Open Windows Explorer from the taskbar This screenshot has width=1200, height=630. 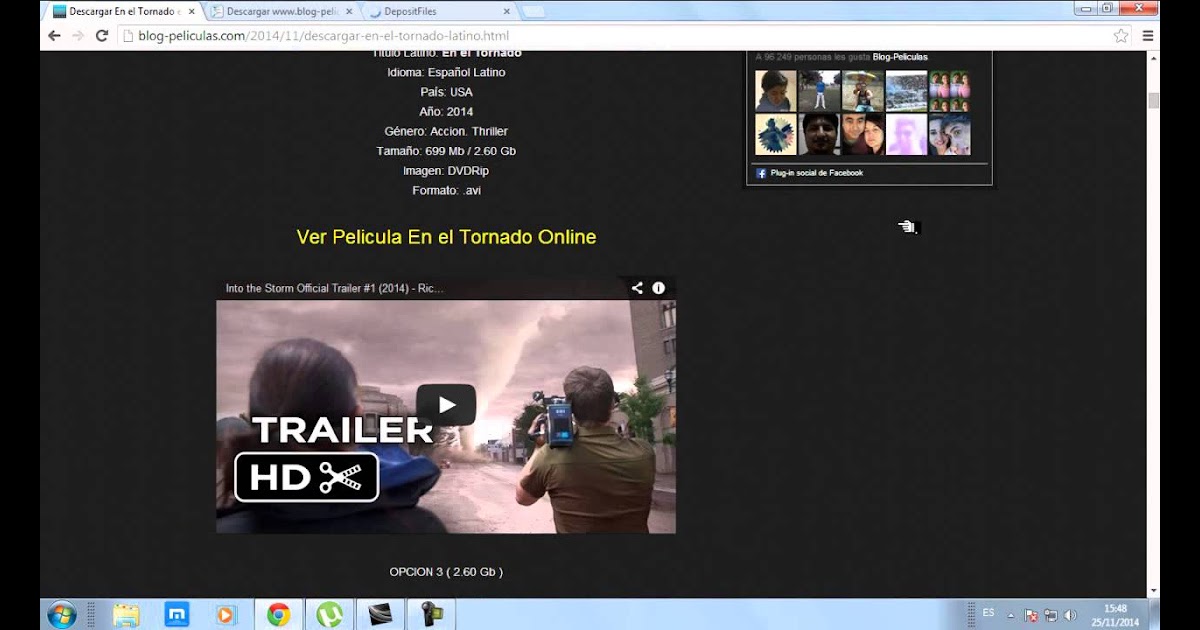pos(126,614)
